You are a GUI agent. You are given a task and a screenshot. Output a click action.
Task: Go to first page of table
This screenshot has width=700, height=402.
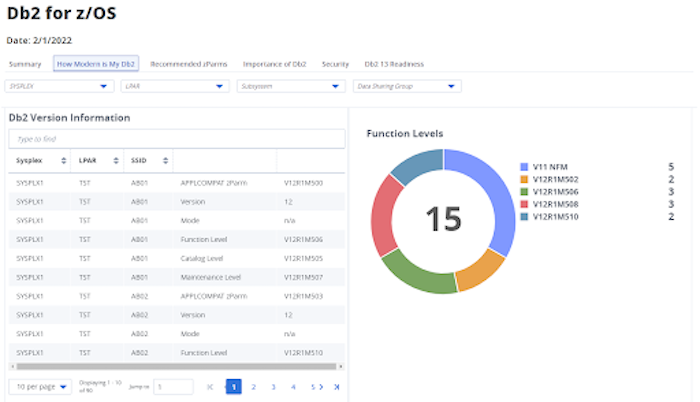pyautogui.click(x=210, y=386)
